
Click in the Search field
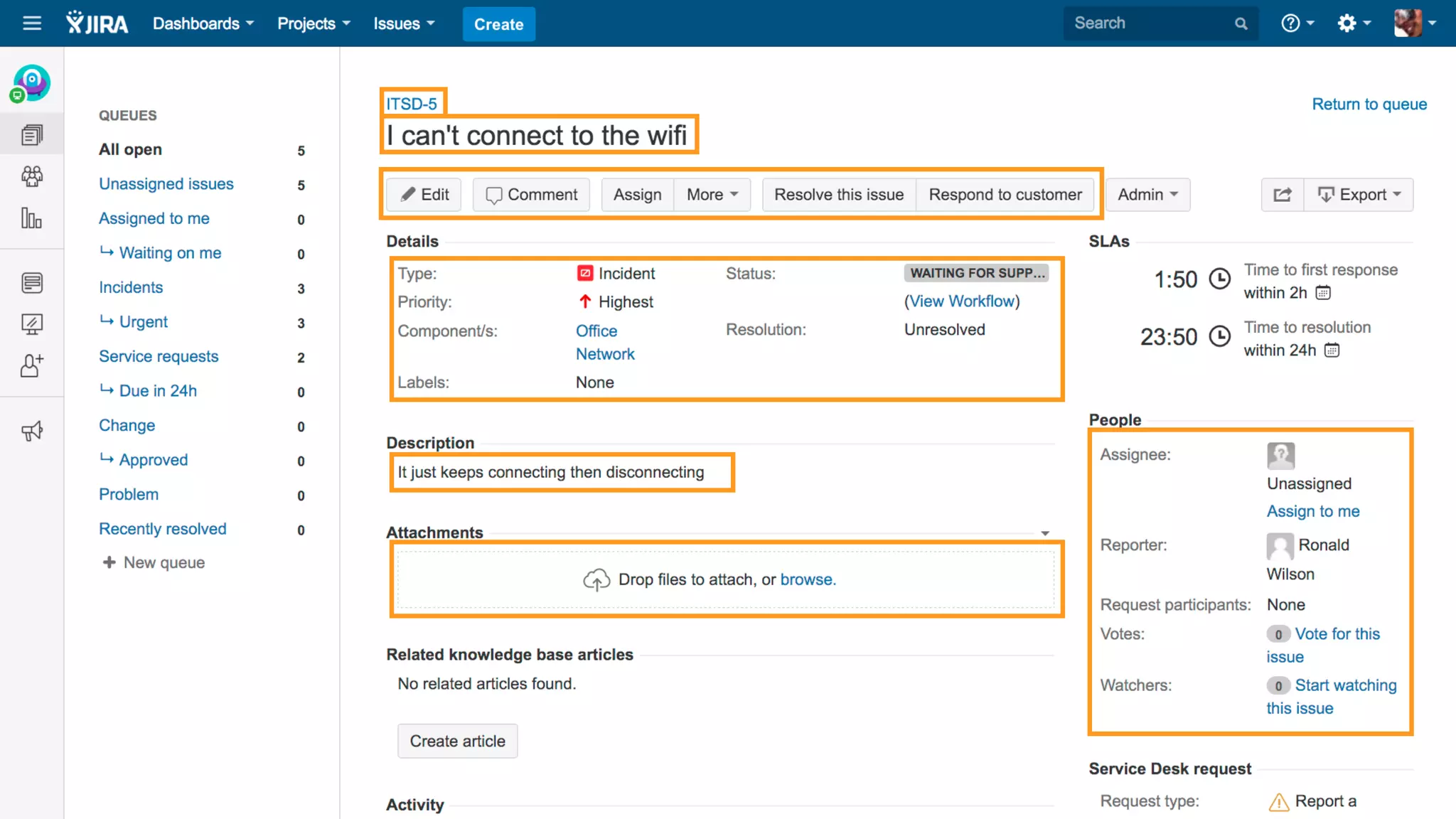pyautogui.click(x=1150, y=23)
